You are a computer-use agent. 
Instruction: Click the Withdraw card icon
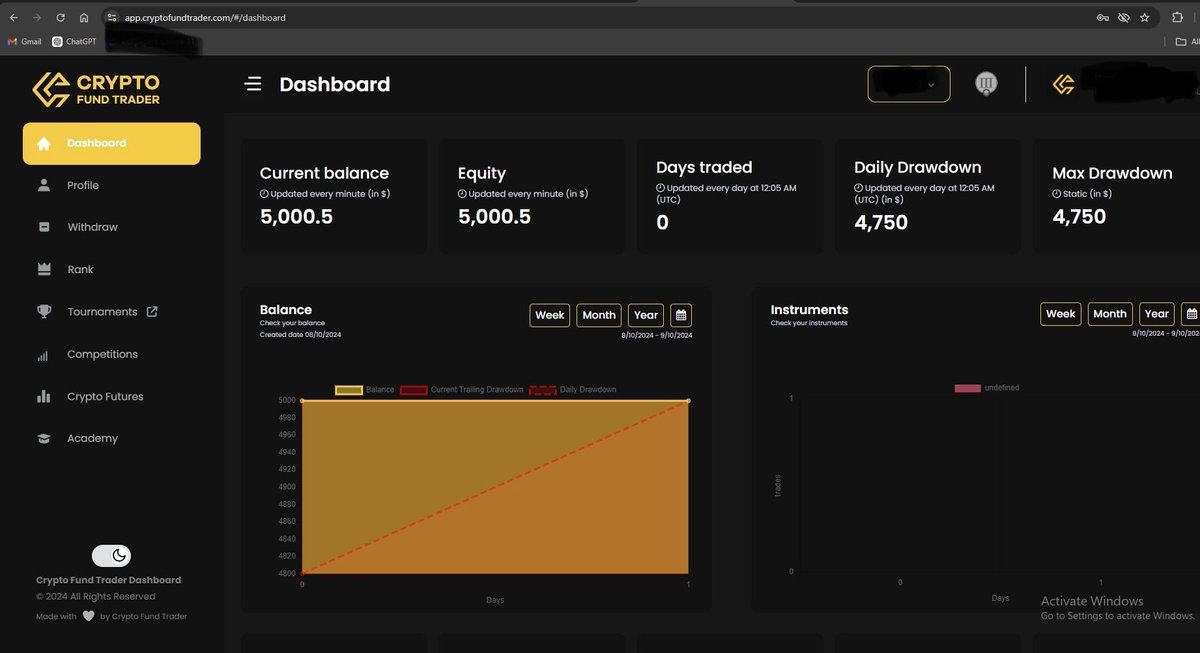click(x=44, y=226)
